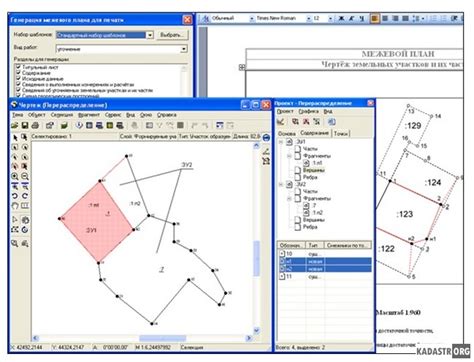The image size is (474, 362).
Task: Click the Выбрать... button
Action: click(172, 35)
